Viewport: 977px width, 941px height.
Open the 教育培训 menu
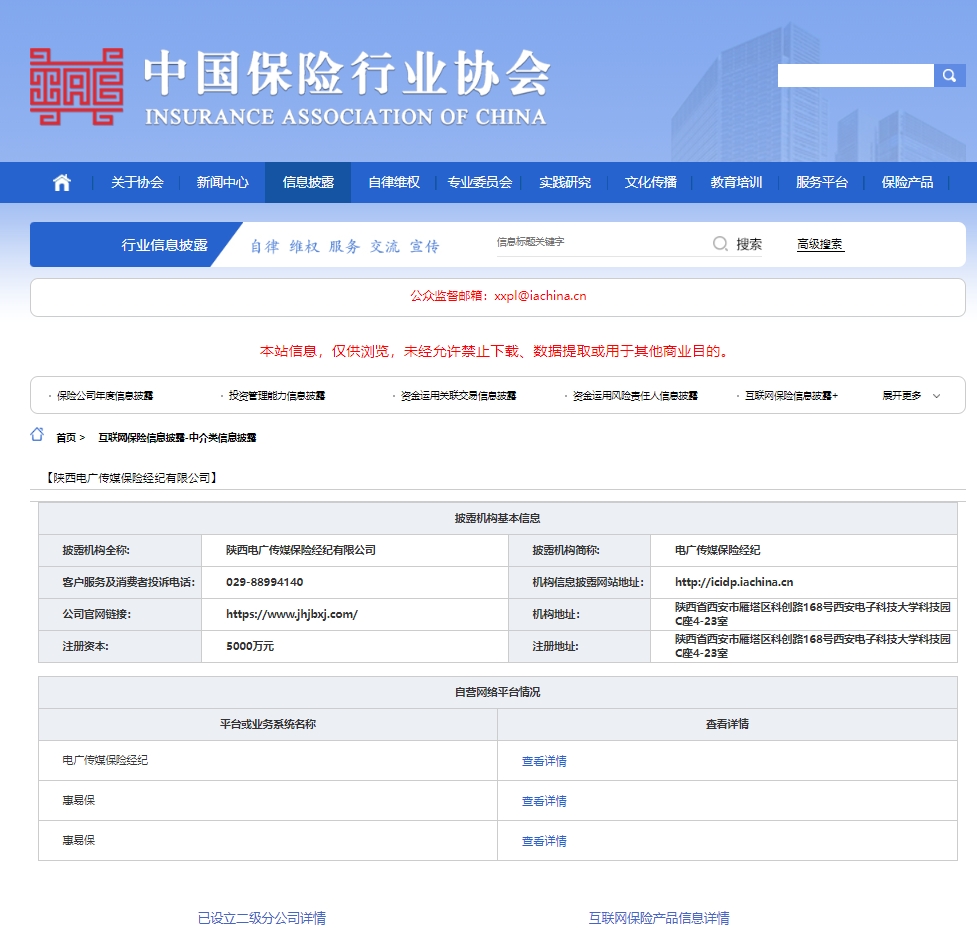[736, 182]
